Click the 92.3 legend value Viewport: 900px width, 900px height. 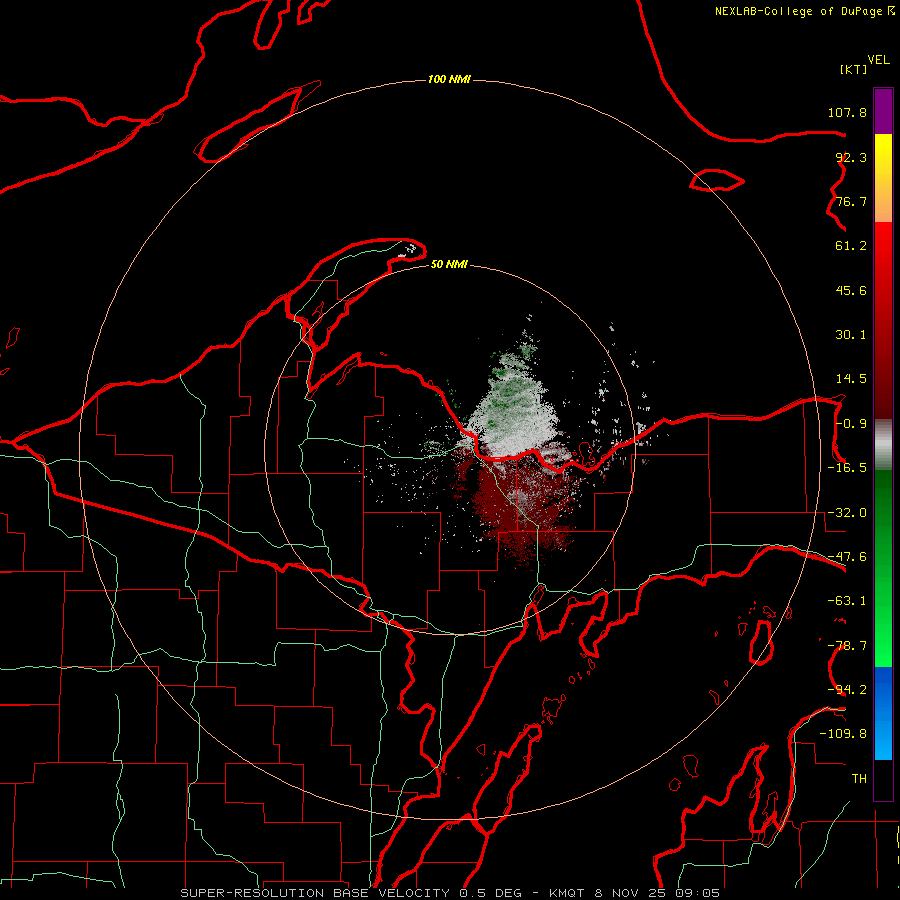coord(851,157)
